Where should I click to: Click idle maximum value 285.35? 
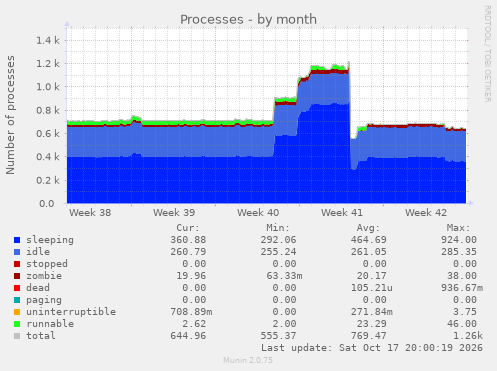tap(459, 252)
